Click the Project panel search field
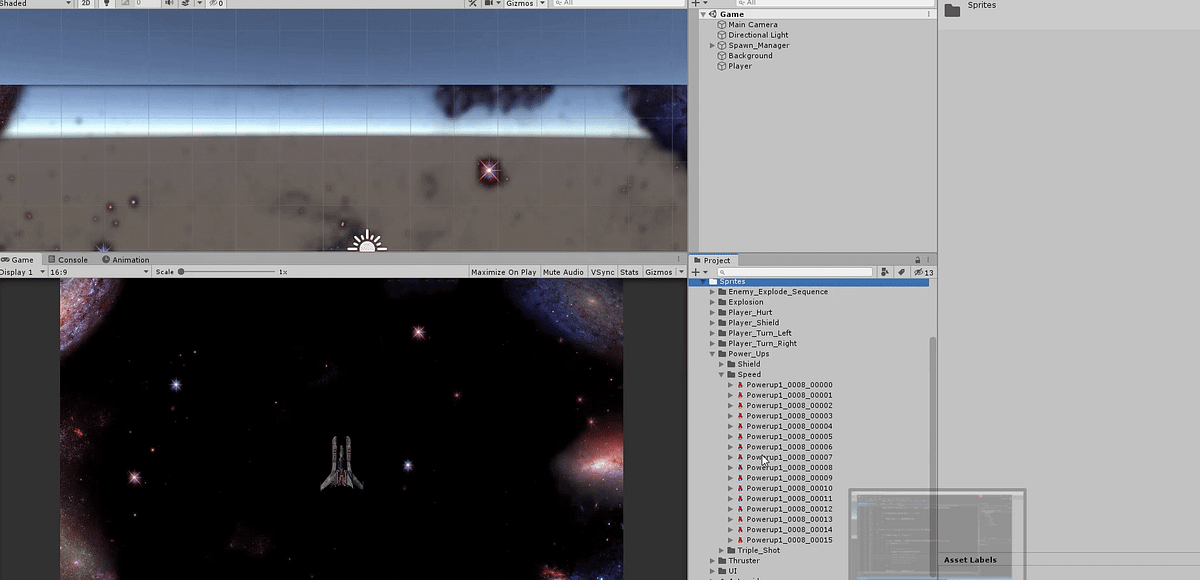 pos(795,271)
